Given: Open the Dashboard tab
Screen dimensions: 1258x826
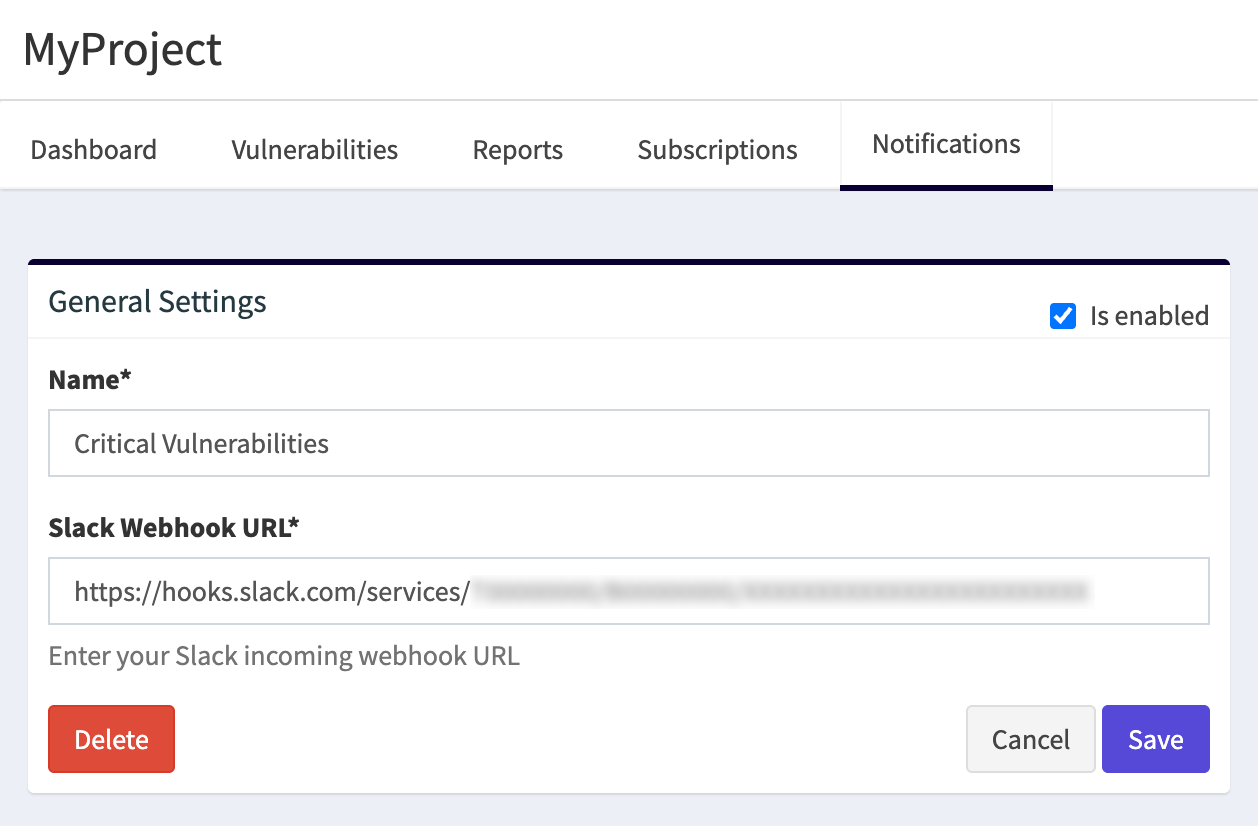Looking at the screenshot, I should 93,150.
